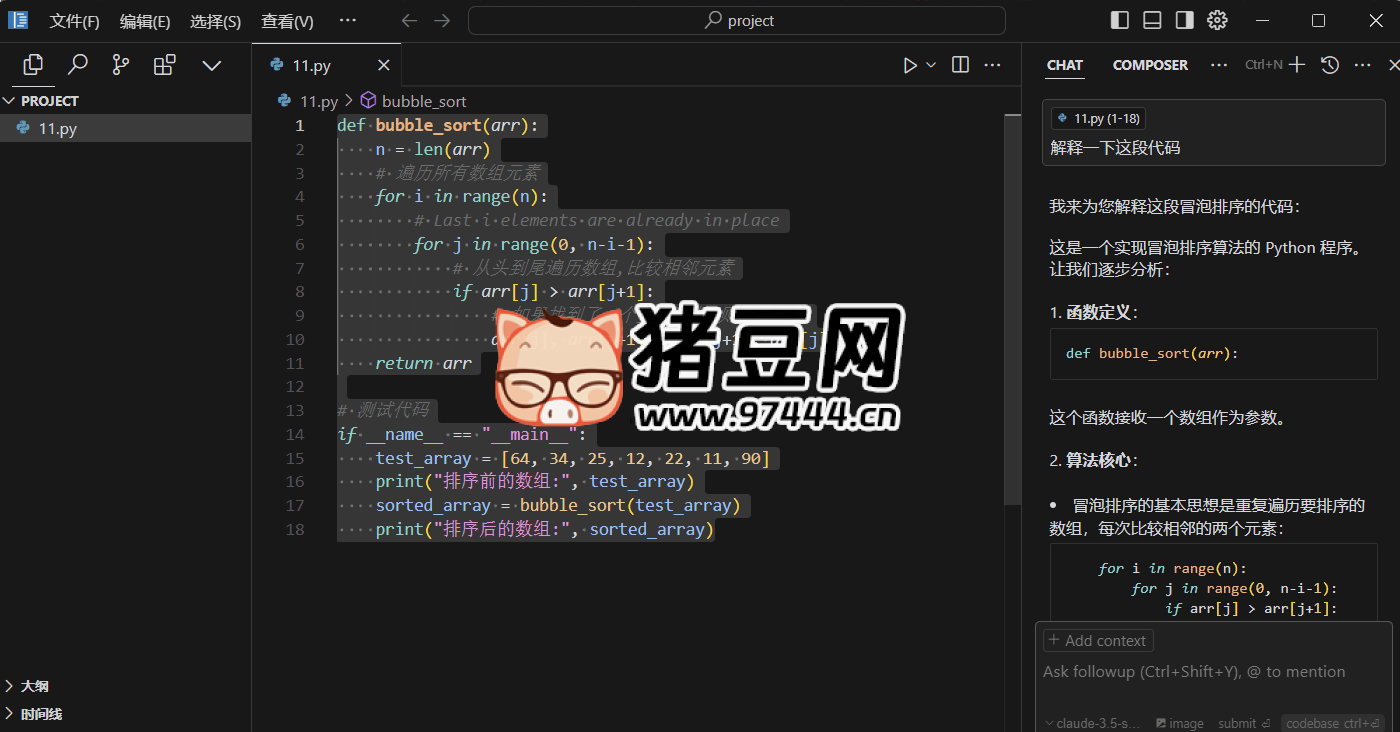Click the Add context button
Image resolution: width=1400 pixels, height=732 pixels.
1097,640
